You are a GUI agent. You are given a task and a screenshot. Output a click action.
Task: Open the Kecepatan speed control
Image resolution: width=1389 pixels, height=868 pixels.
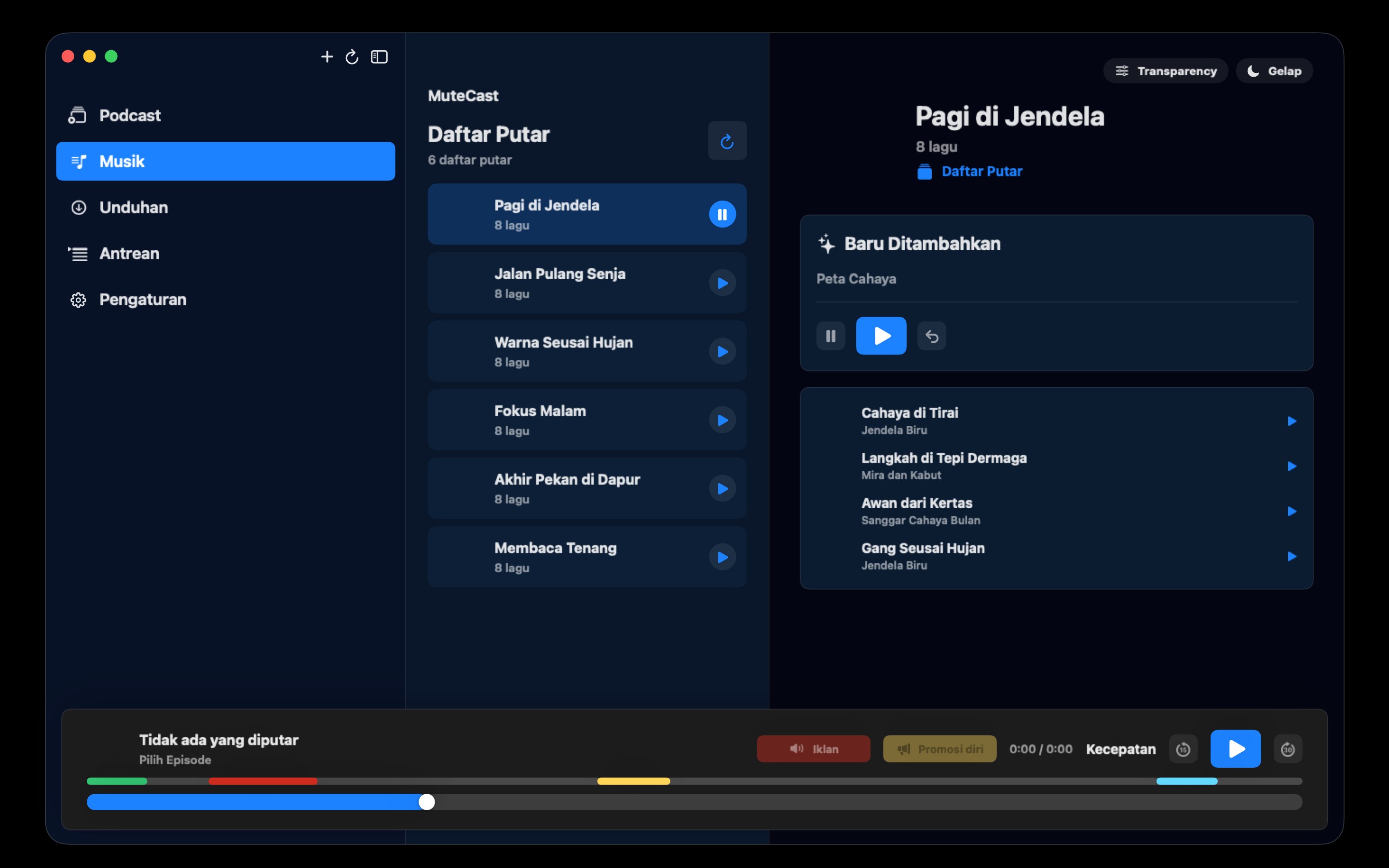tap(1120, 749)
